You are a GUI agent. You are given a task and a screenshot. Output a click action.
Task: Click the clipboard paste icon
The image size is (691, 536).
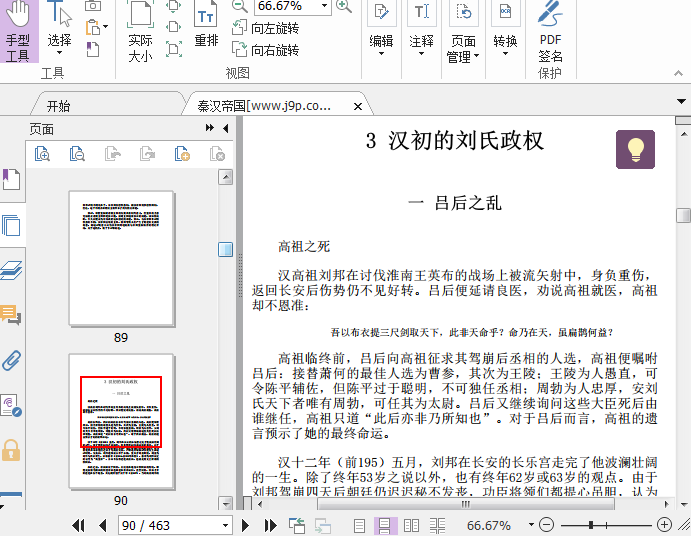click(93, 27)
